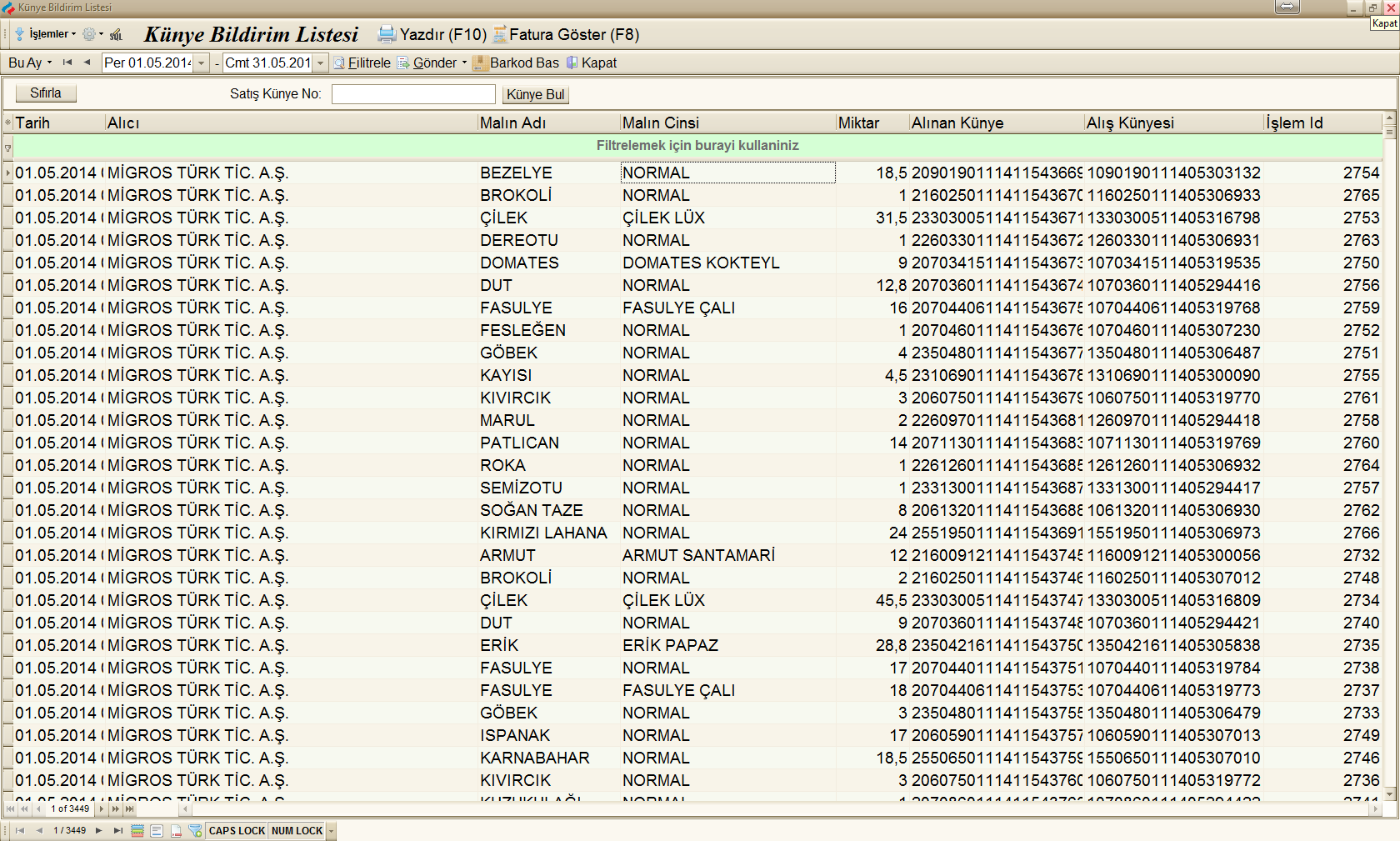Click the green filter row 'Filtrelemek için burayi kullaniniz'
The image size is (1400, 841).
pyautogui.click(x=697, y=146)
